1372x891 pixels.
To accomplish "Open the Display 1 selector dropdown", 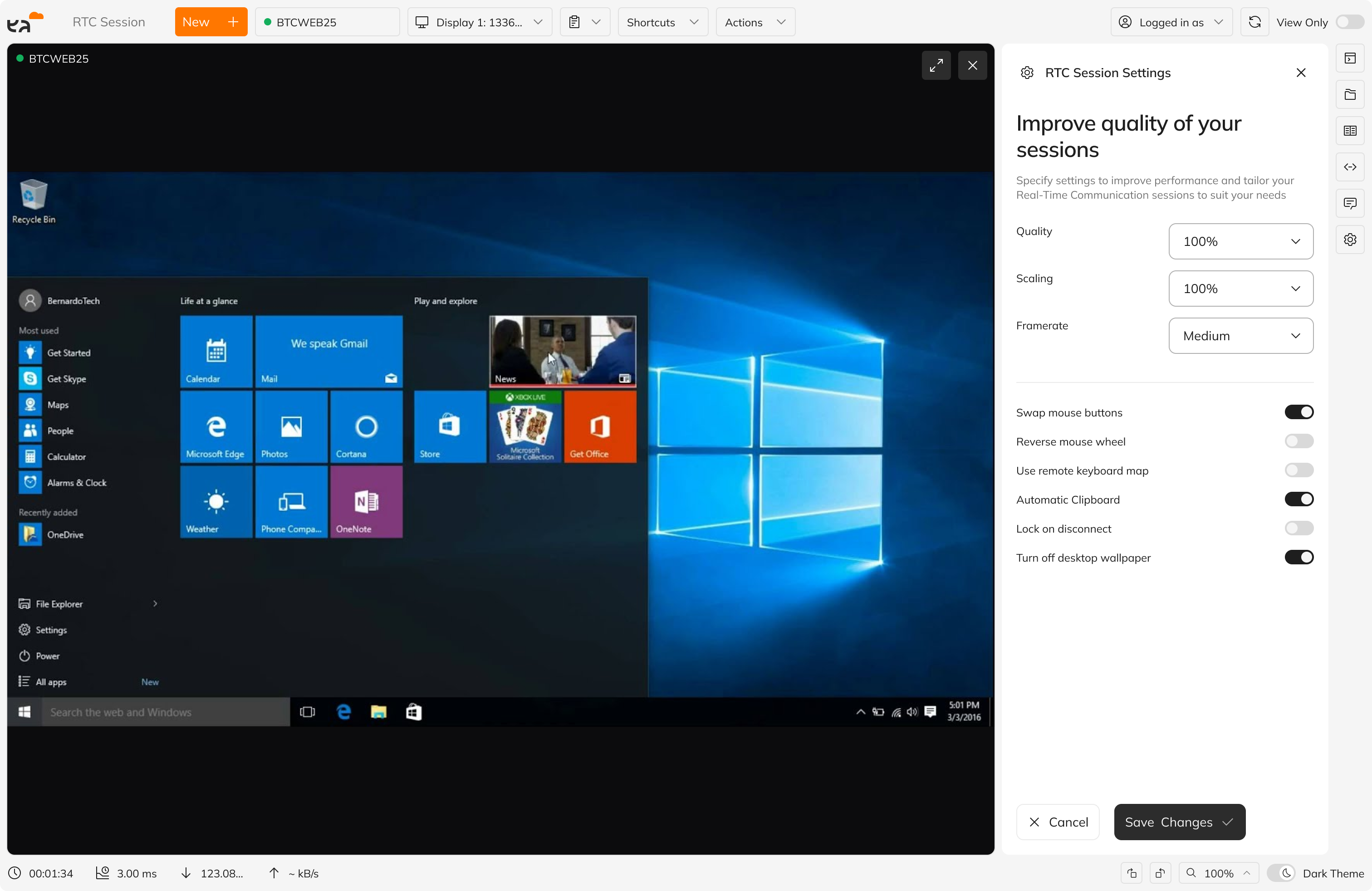I will [479, 22].
